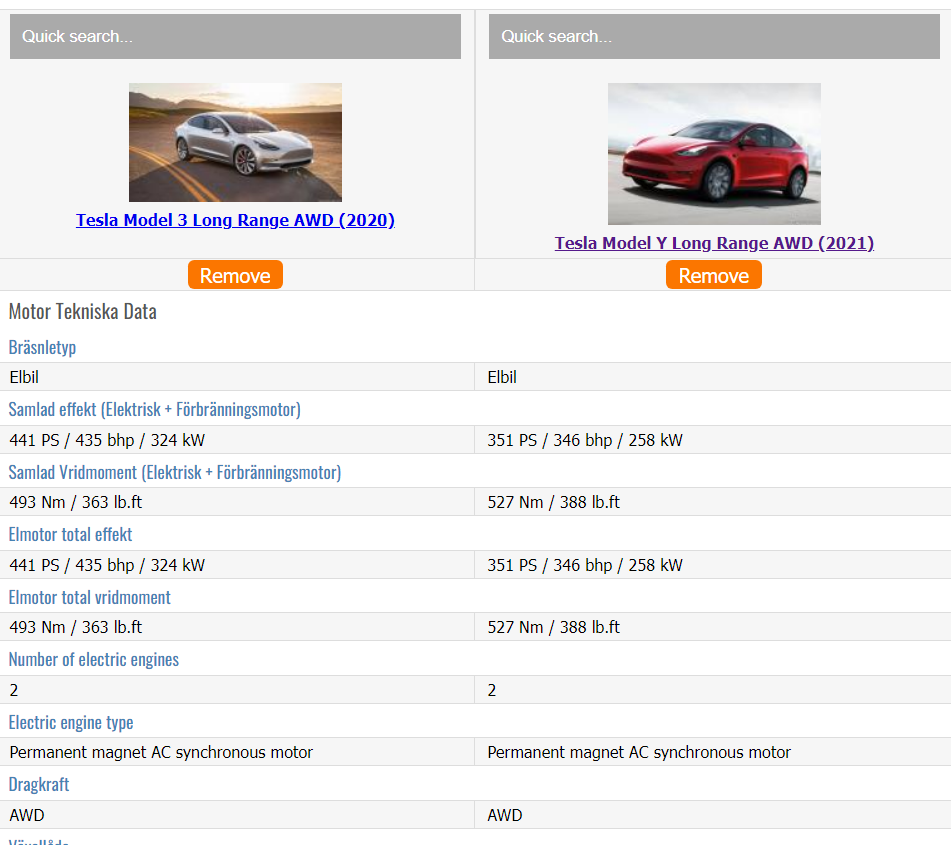This screenshot has height=845, width=951.
Task: Select Elmotor total effekt 441 PS value
Action: point(237,565)
